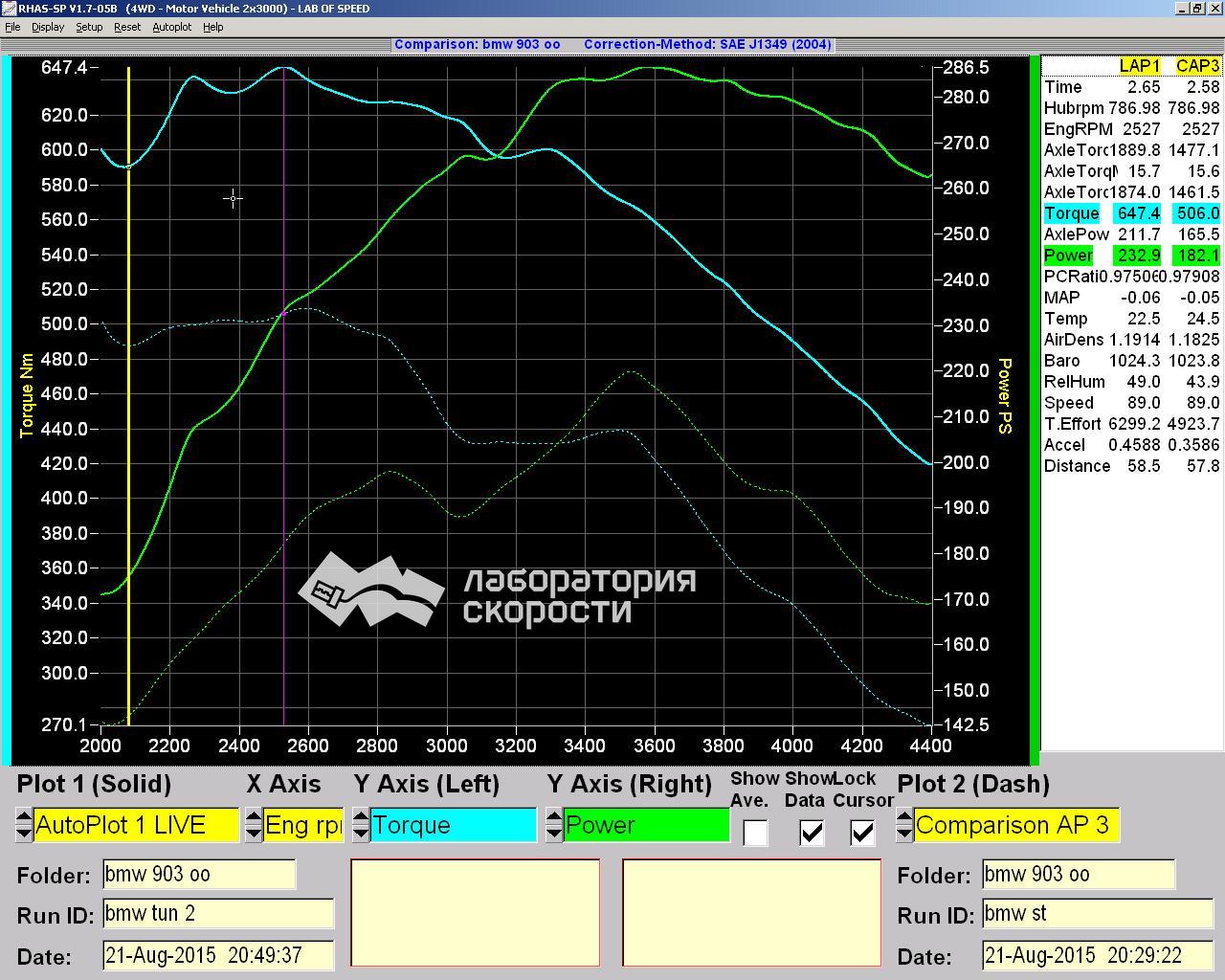Open the Reset menu
The height and width of the screenshot is (980, 1225).
(127, 27)
